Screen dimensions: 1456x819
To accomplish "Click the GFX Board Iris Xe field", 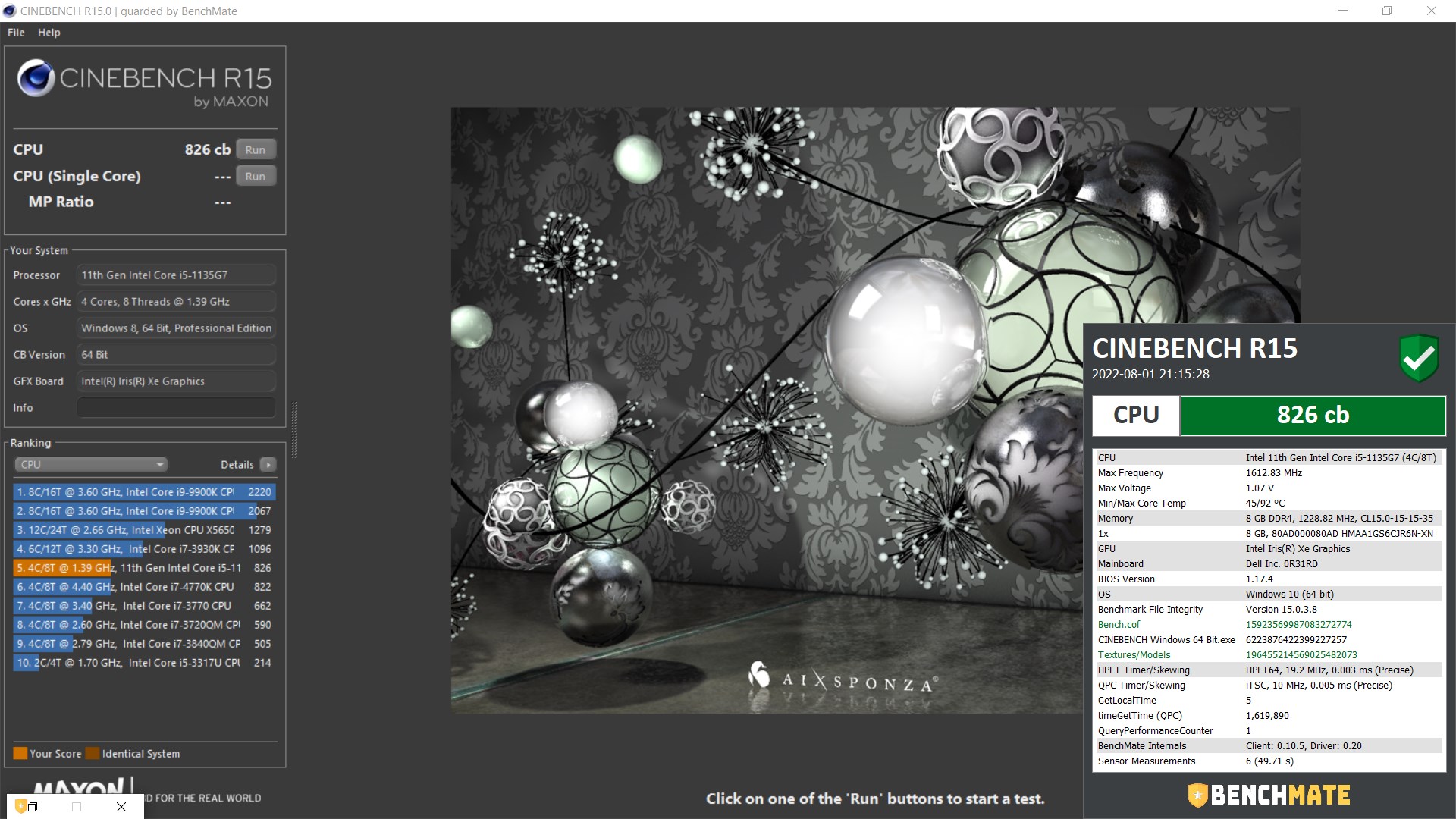I will (176, 381).
